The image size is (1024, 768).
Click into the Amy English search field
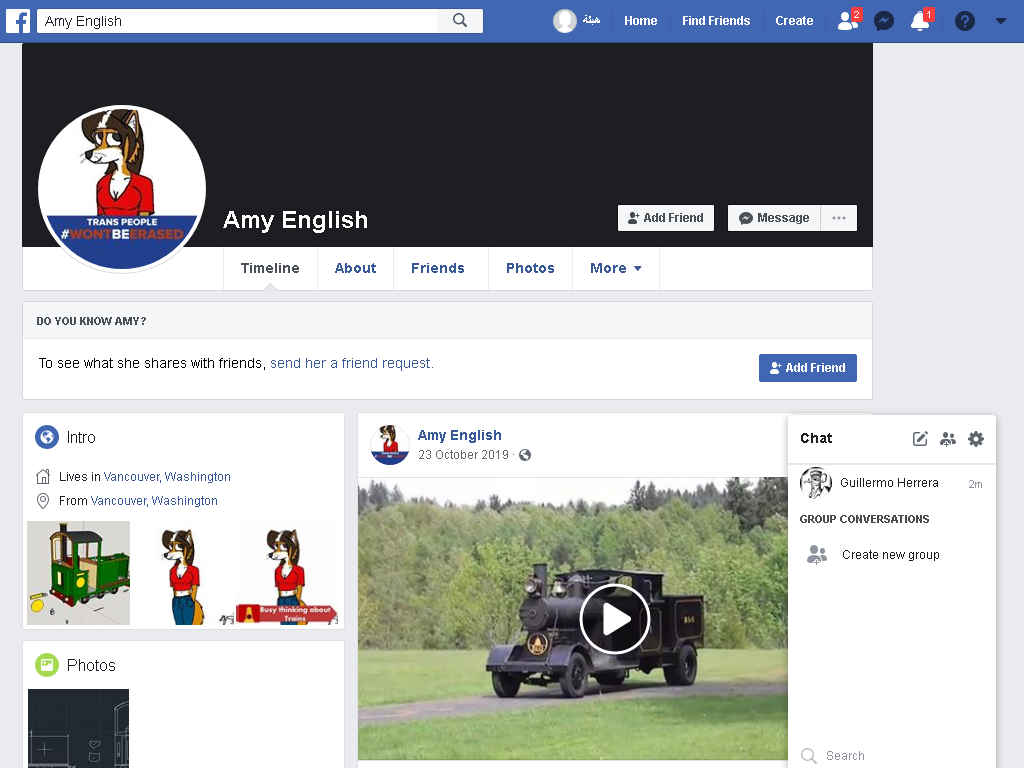point(237,21)
